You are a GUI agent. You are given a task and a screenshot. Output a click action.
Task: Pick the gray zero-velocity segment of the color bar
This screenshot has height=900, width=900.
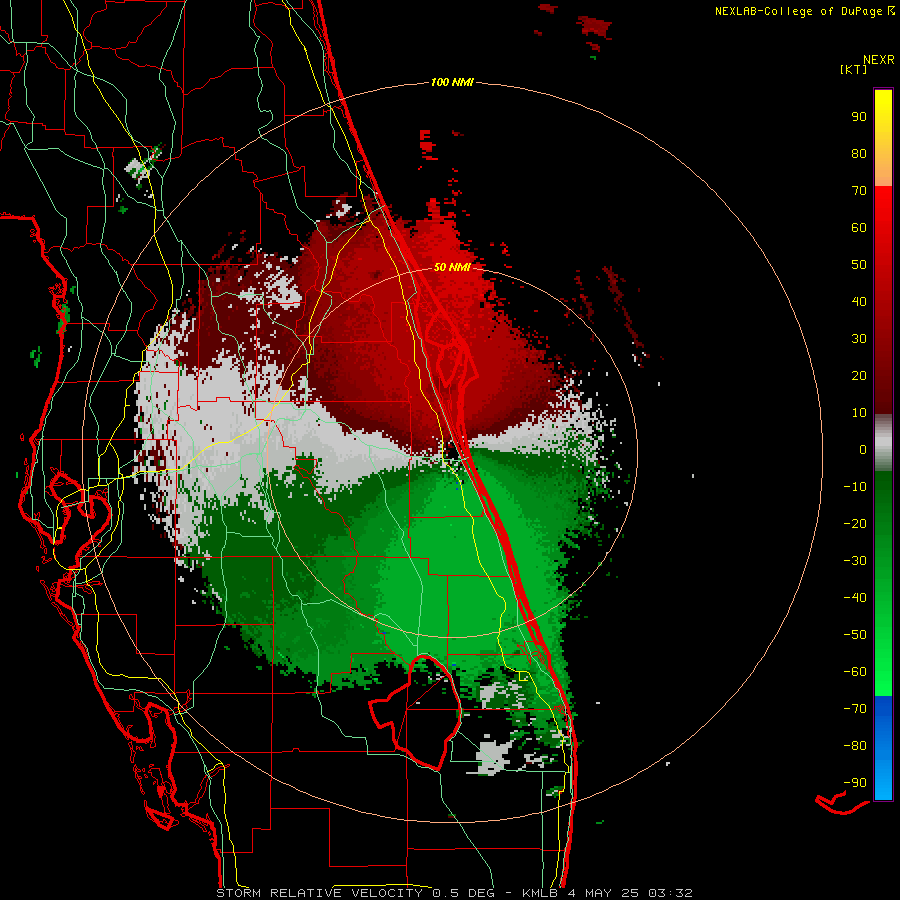[x=883, y=443]
